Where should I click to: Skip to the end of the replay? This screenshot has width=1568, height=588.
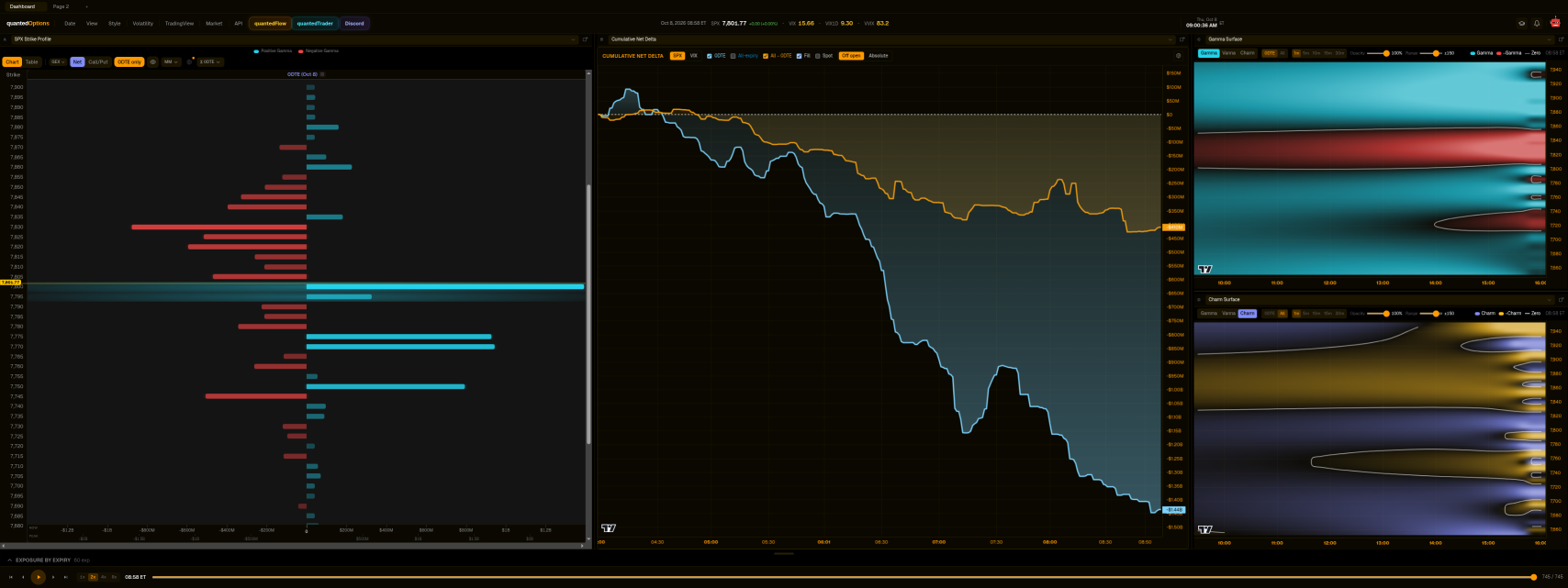click(66, 577)
